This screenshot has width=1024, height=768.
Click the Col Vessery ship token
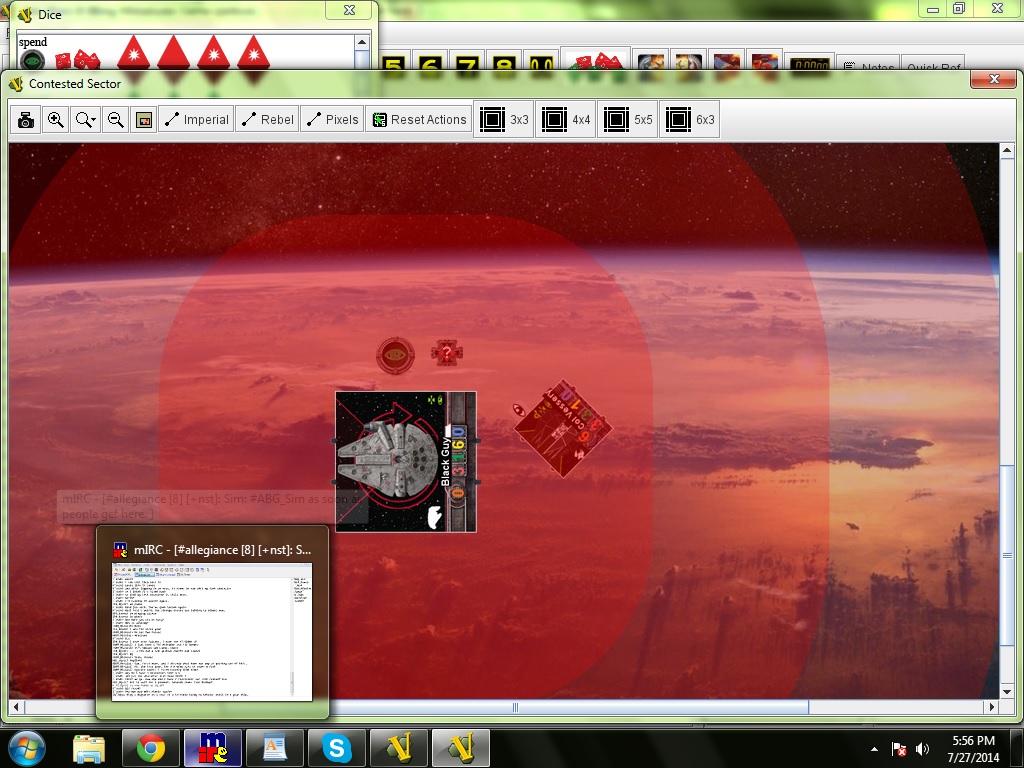(x=563, y=427)
